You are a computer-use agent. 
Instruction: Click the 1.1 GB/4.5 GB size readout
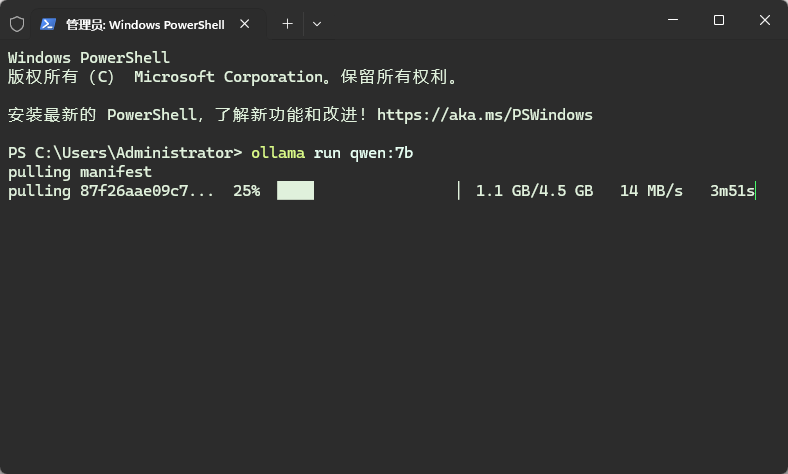tap(534, 191)
